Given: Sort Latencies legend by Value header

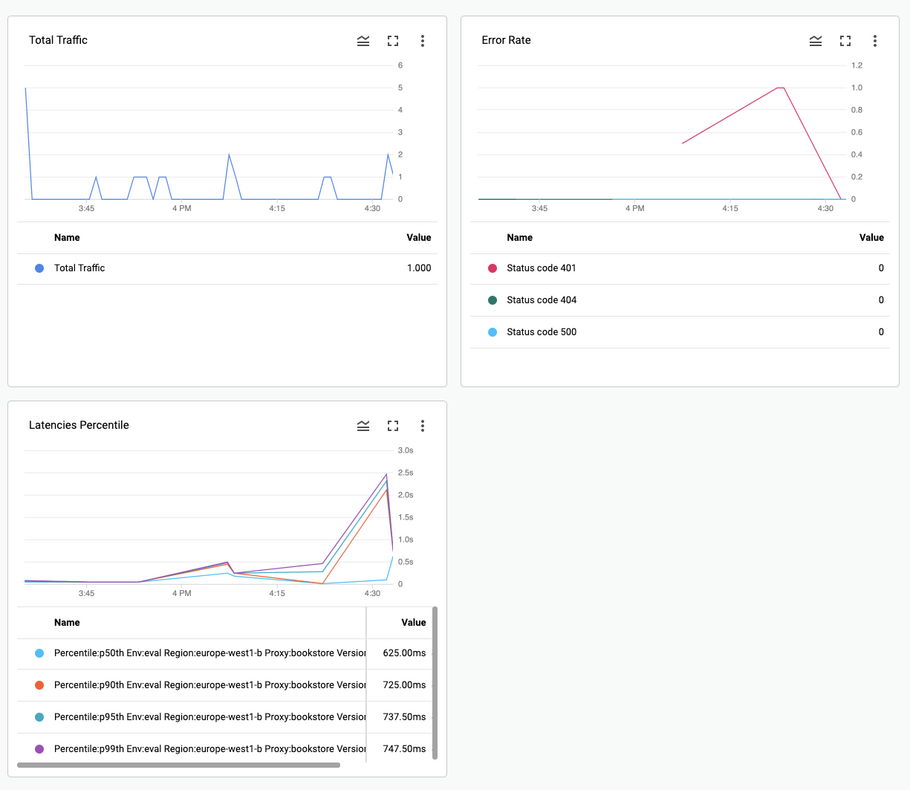Looking at the screenshot, I should pyautogui.click(x=413, y=622).
